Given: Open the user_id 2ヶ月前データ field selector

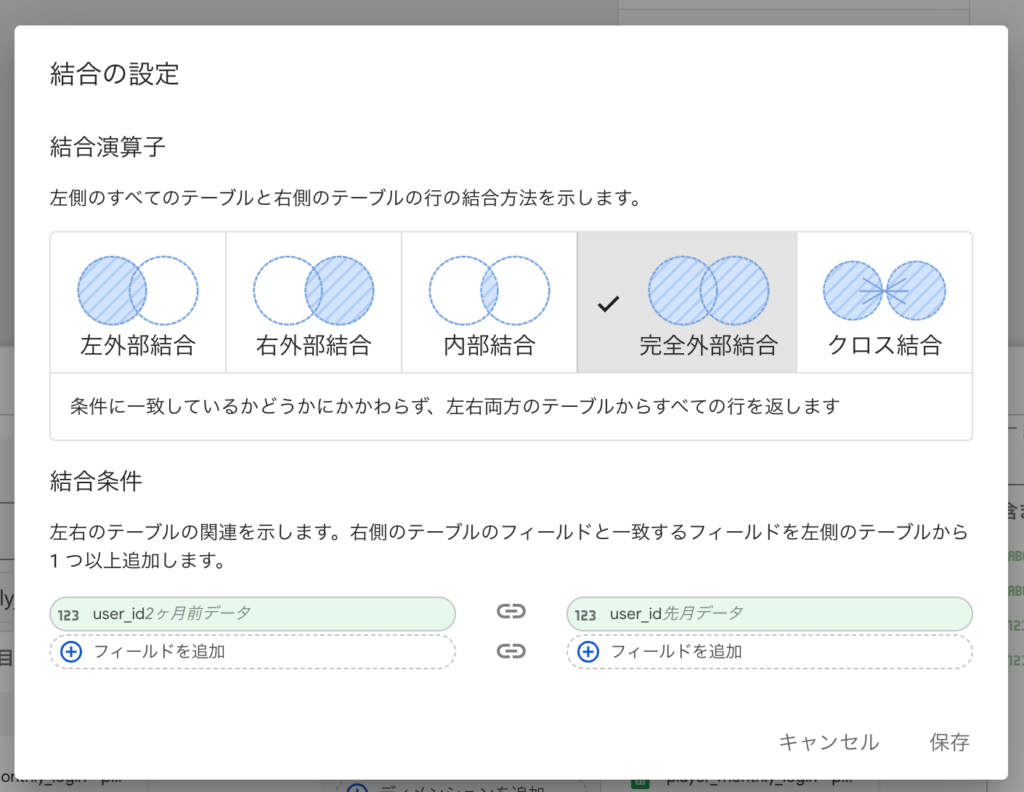Looking at the screenshot, I should (x=252, y=613).
